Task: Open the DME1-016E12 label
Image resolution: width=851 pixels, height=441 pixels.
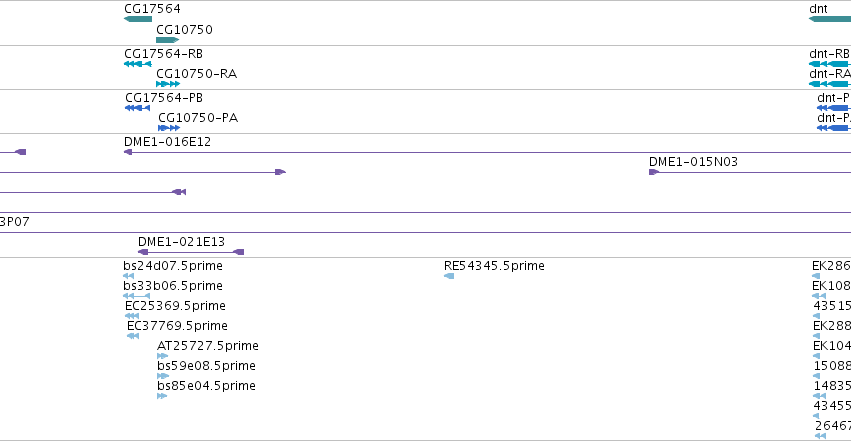Action: tap(167, 142)
